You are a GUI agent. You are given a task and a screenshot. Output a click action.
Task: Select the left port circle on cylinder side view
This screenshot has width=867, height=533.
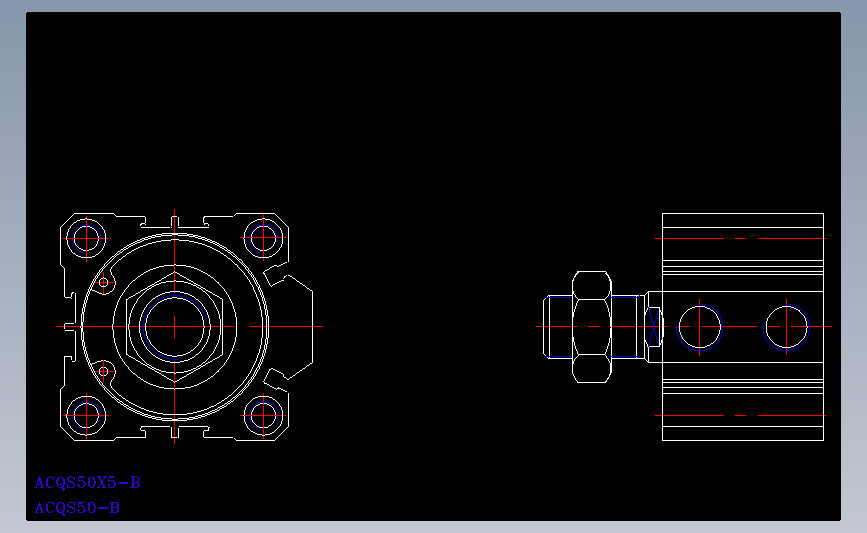tap(699, 327)
